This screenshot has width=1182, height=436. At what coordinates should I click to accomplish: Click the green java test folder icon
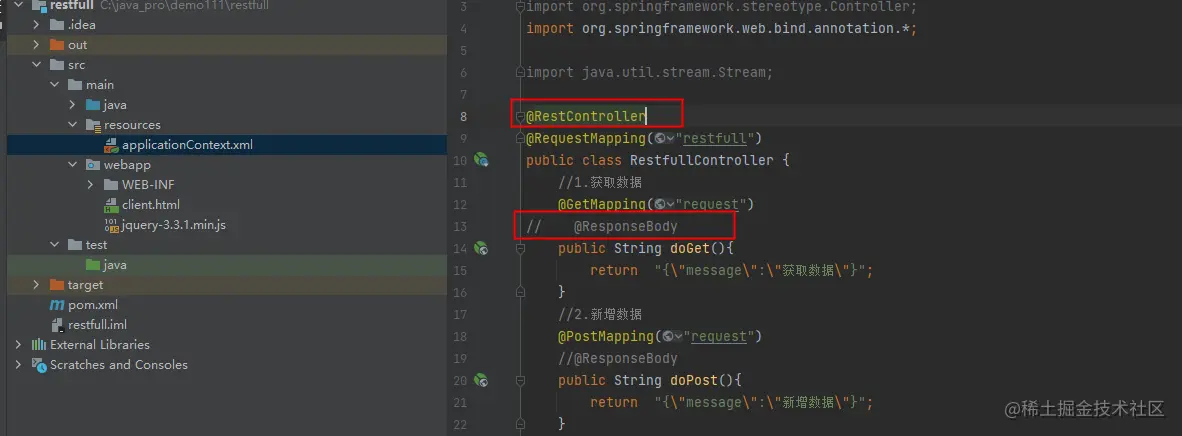coord(93,265)
